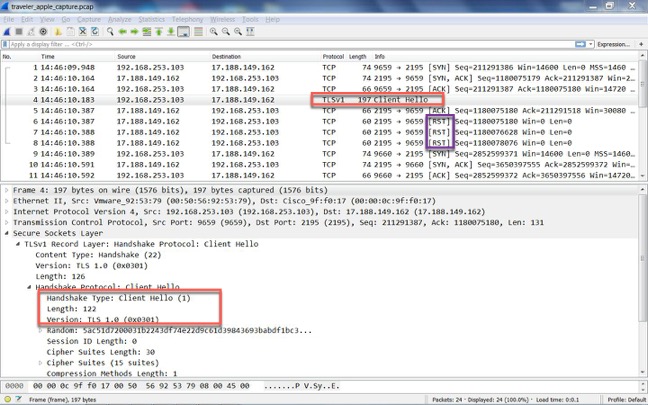This screenshot has height=405, width=648.
Task: Select packet 6 RST row
Action: tap(319, 121)
